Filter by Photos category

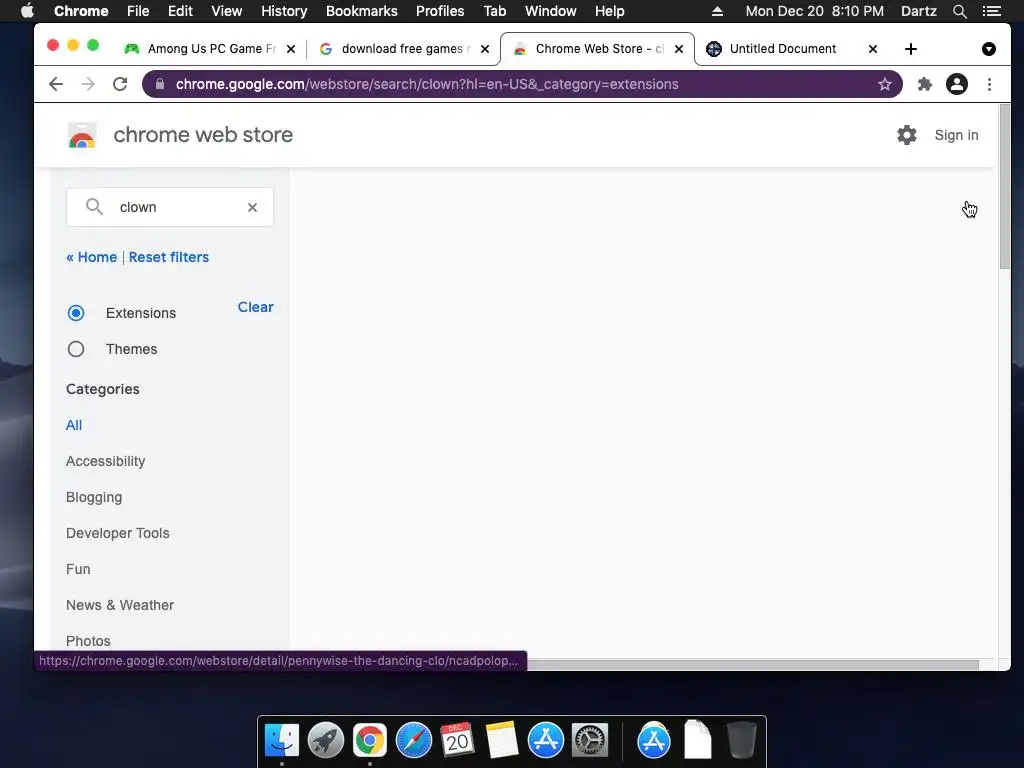(88, 641)
